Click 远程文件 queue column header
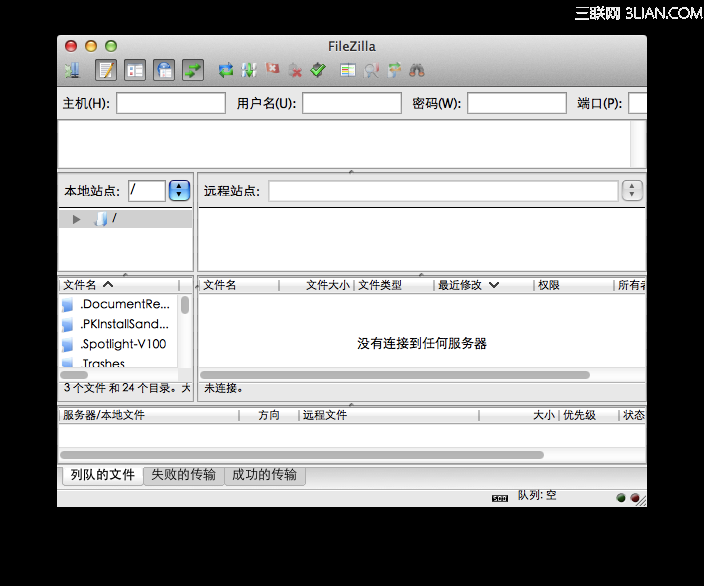This screenshot has height=586, width=704. point(389,415)
